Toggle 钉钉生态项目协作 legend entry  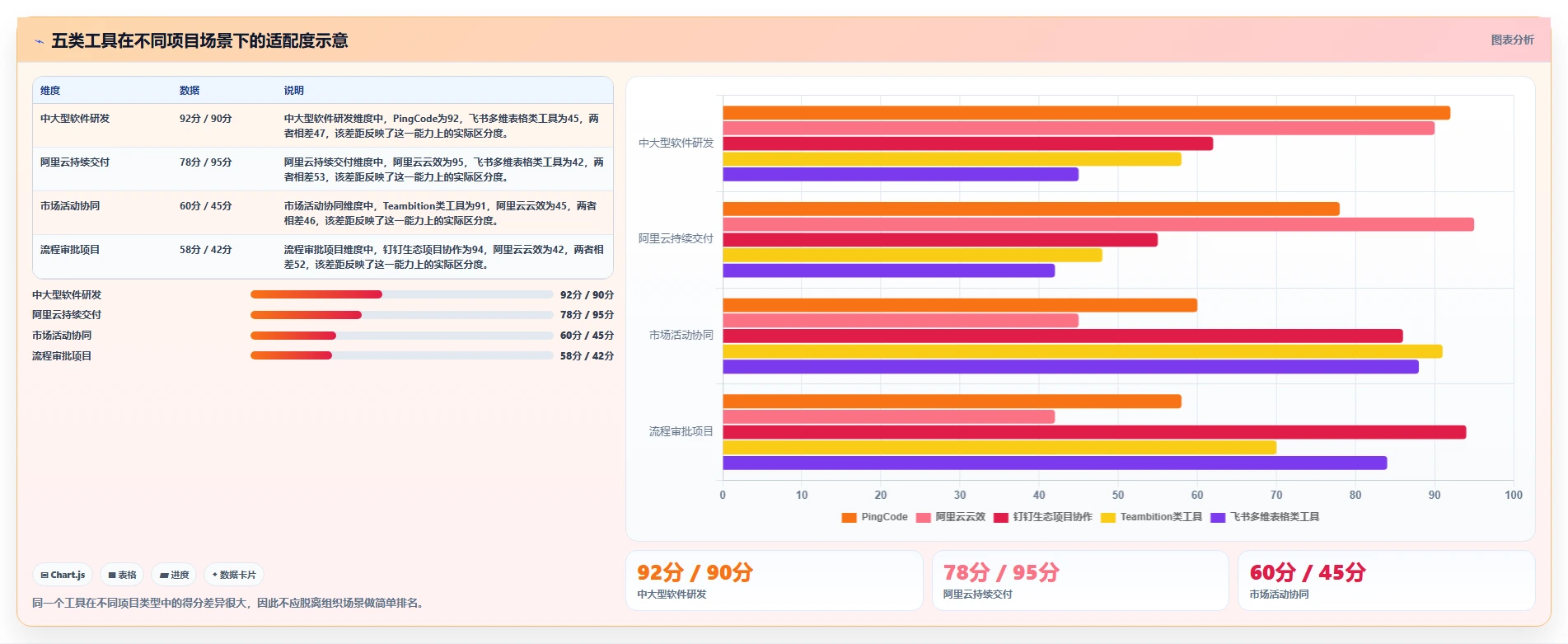1042,517
